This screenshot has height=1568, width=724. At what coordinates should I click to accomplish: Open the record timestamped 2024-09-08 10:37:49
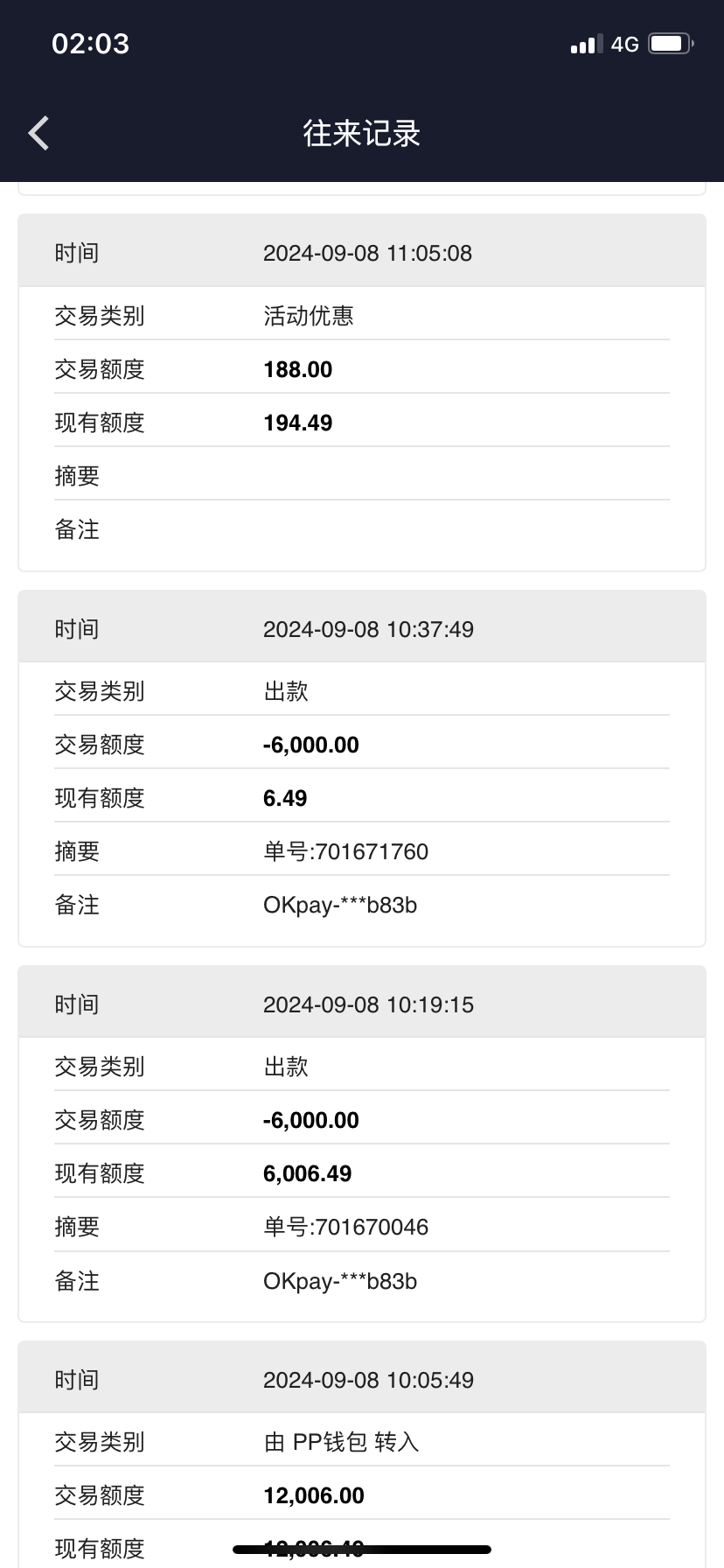(368, 629)
